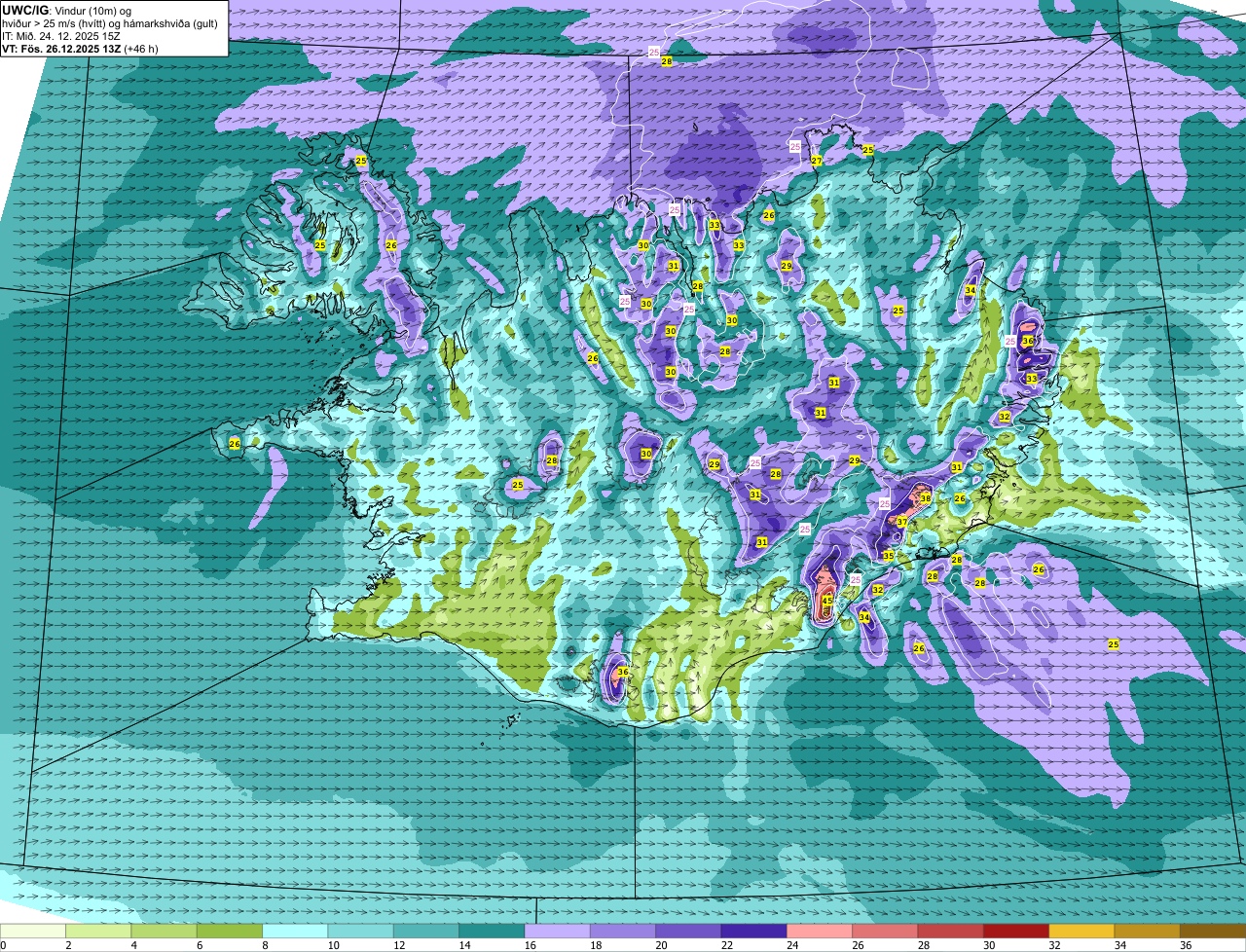Select the dark teal 14–16 m/s swatch
Image resolution: width=1246 pixels, height=952 pixels.
tap(492, 931)
